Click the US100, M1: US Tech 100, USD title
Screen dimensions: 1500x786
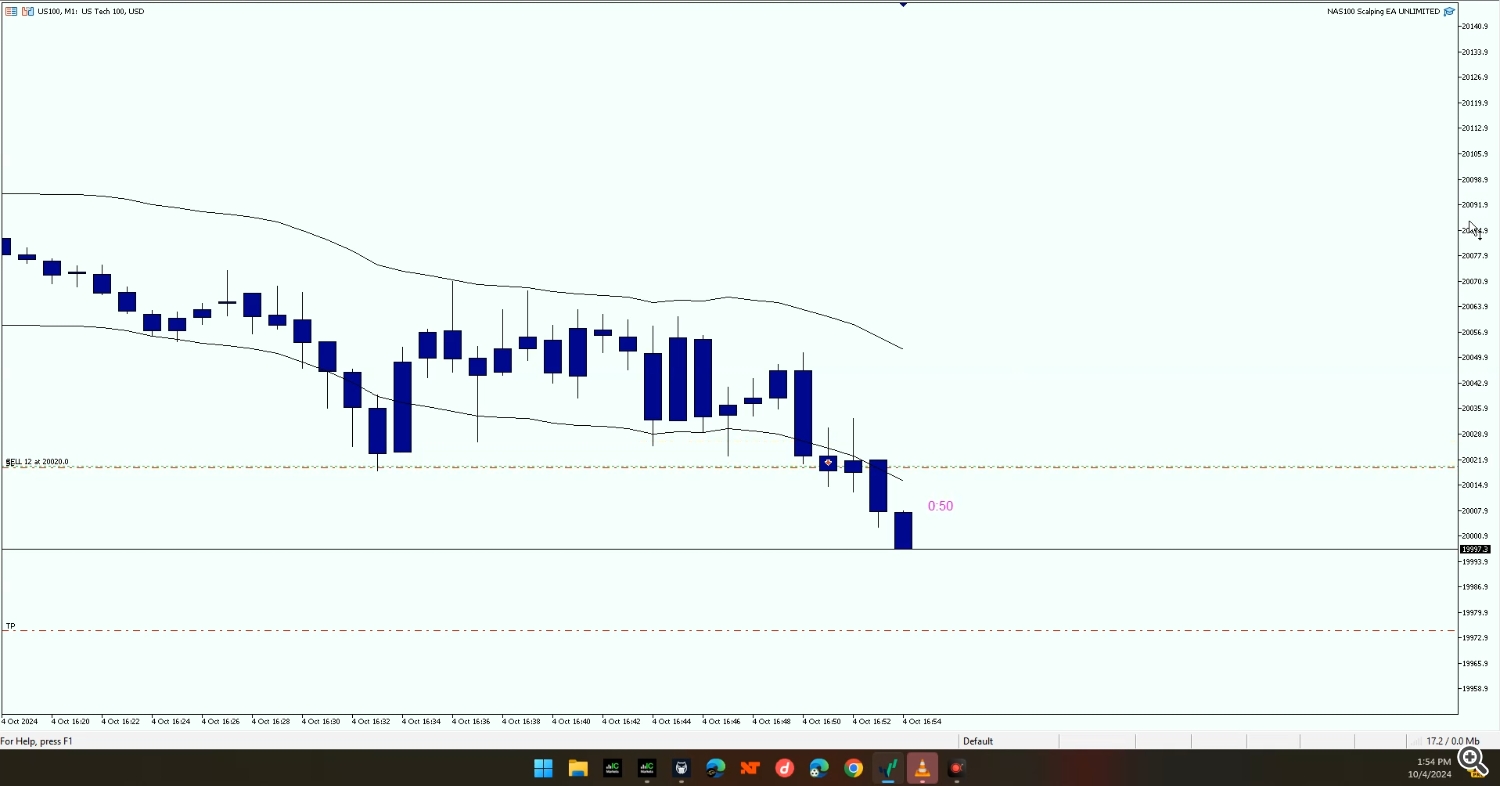point(91,11)
